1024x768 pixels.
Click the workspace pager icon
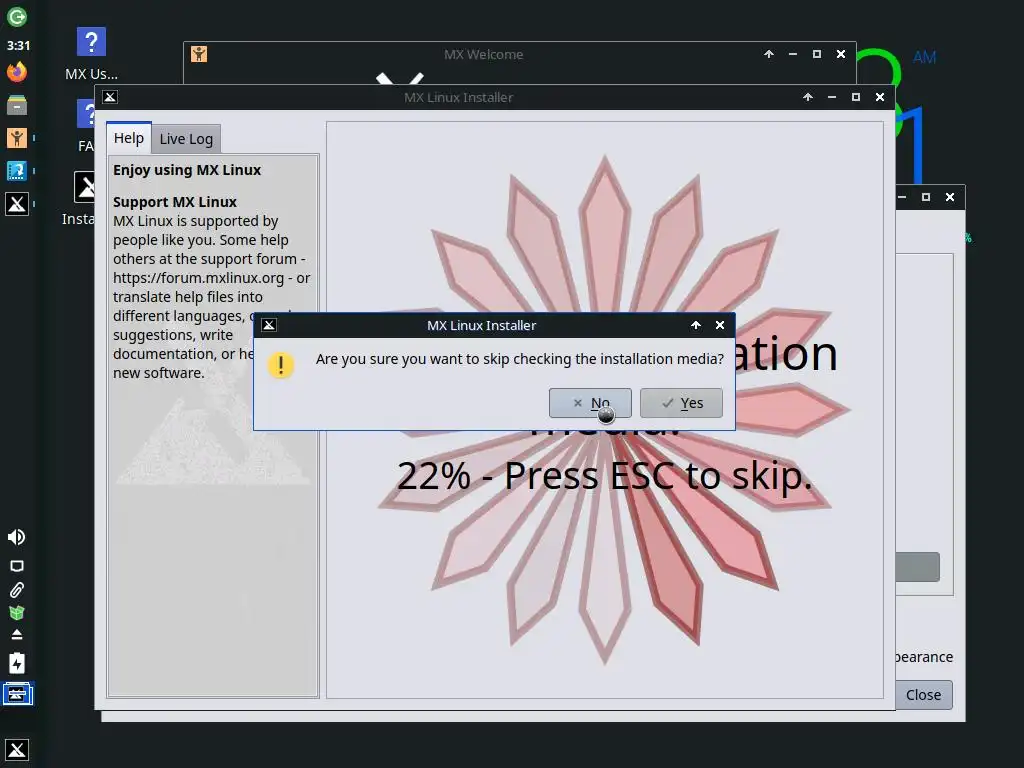pyautogui.click(x=17, y=694)
